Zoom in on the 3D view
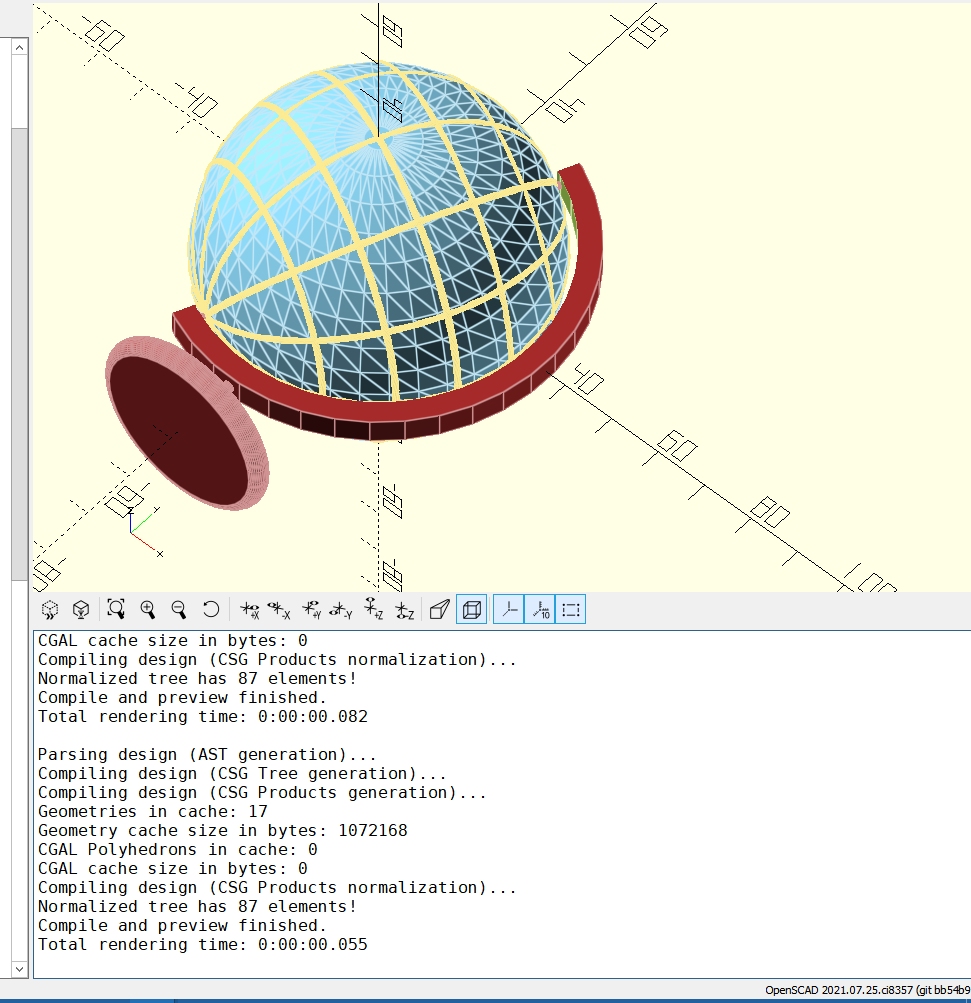 [148, 609]
